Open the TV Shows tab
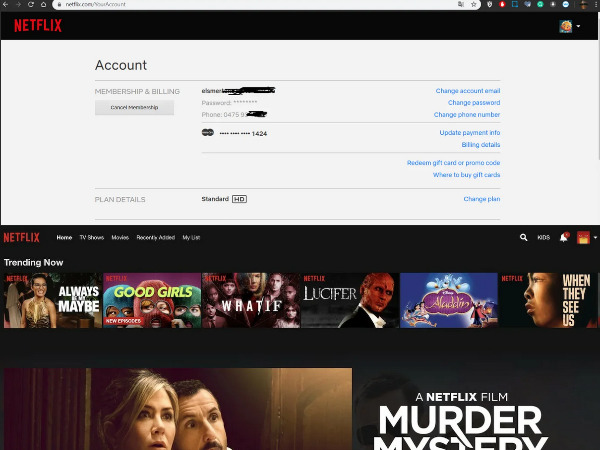Viewport: 600px width, 450px height. (91, 238)
